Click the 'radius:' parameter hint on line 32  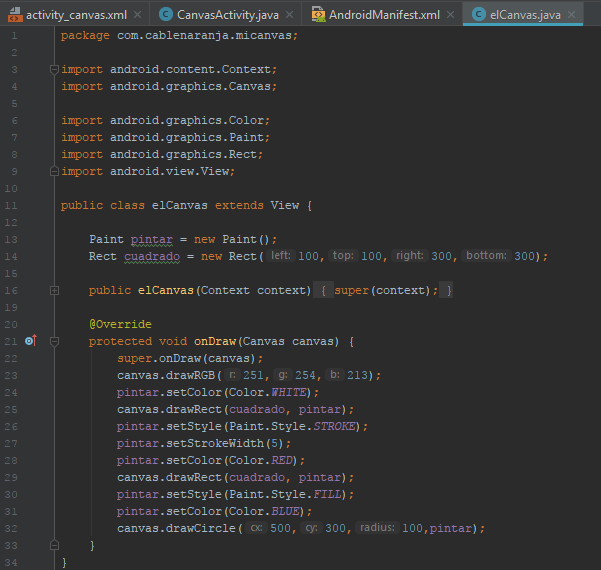coord(377,527)
